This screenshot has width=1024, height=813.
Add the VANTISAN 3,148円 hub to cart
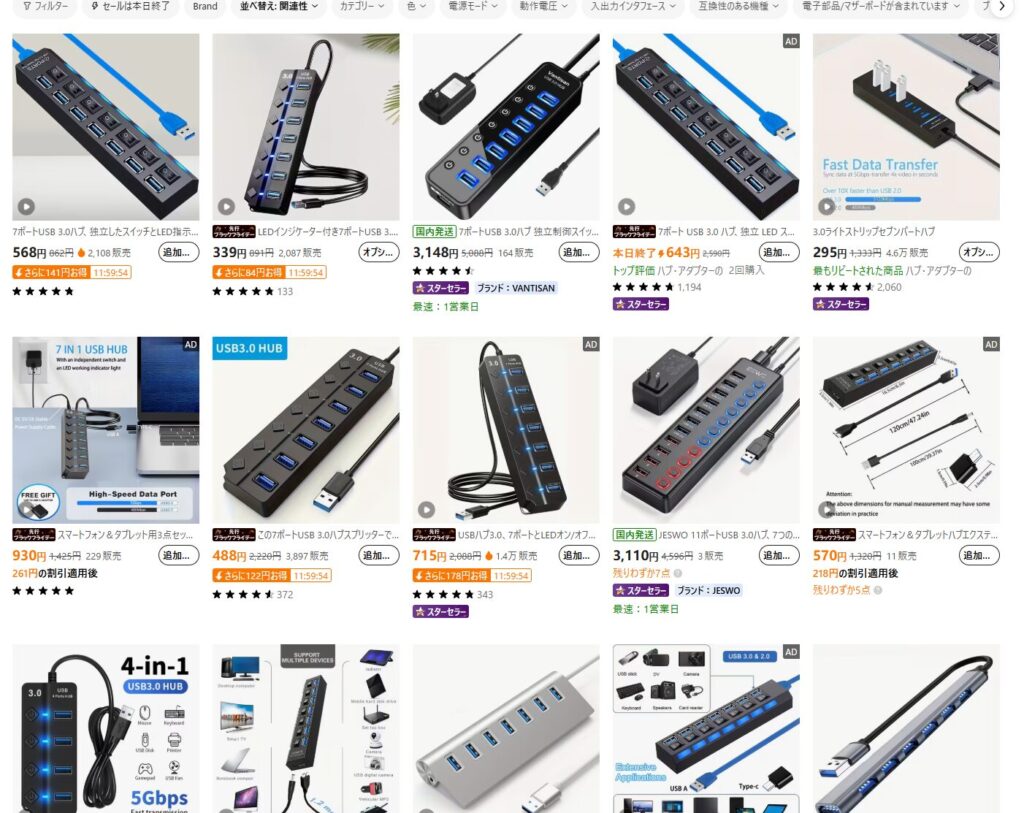pos(579,252)
